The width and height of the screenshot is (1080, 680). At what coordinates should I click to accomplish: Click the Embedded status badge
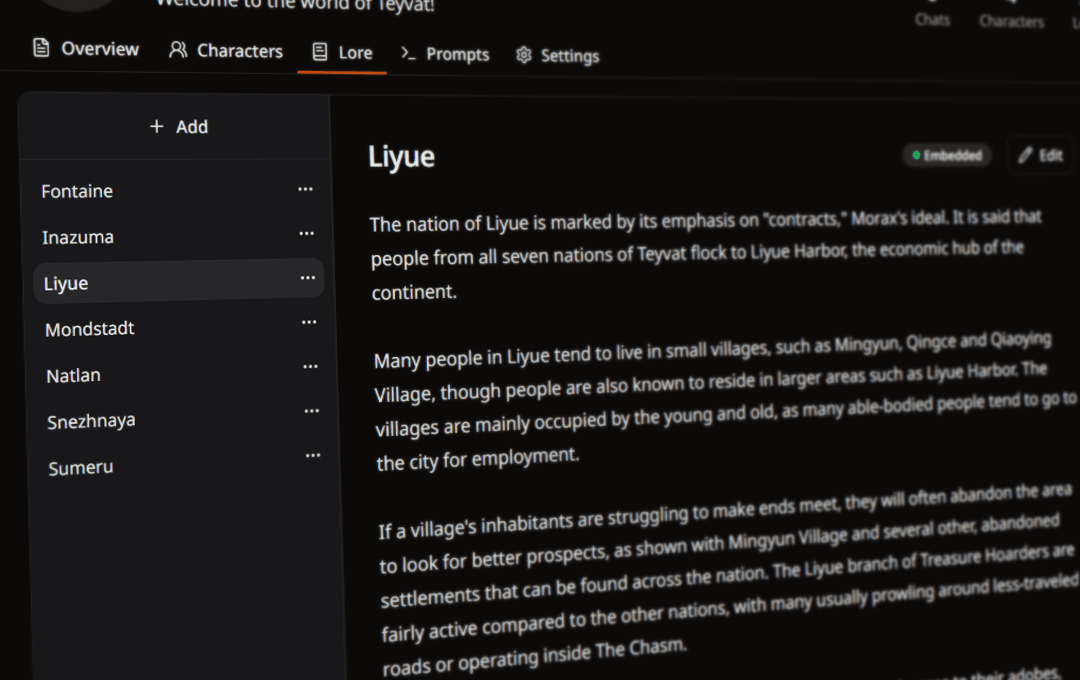tap(948, 156)
